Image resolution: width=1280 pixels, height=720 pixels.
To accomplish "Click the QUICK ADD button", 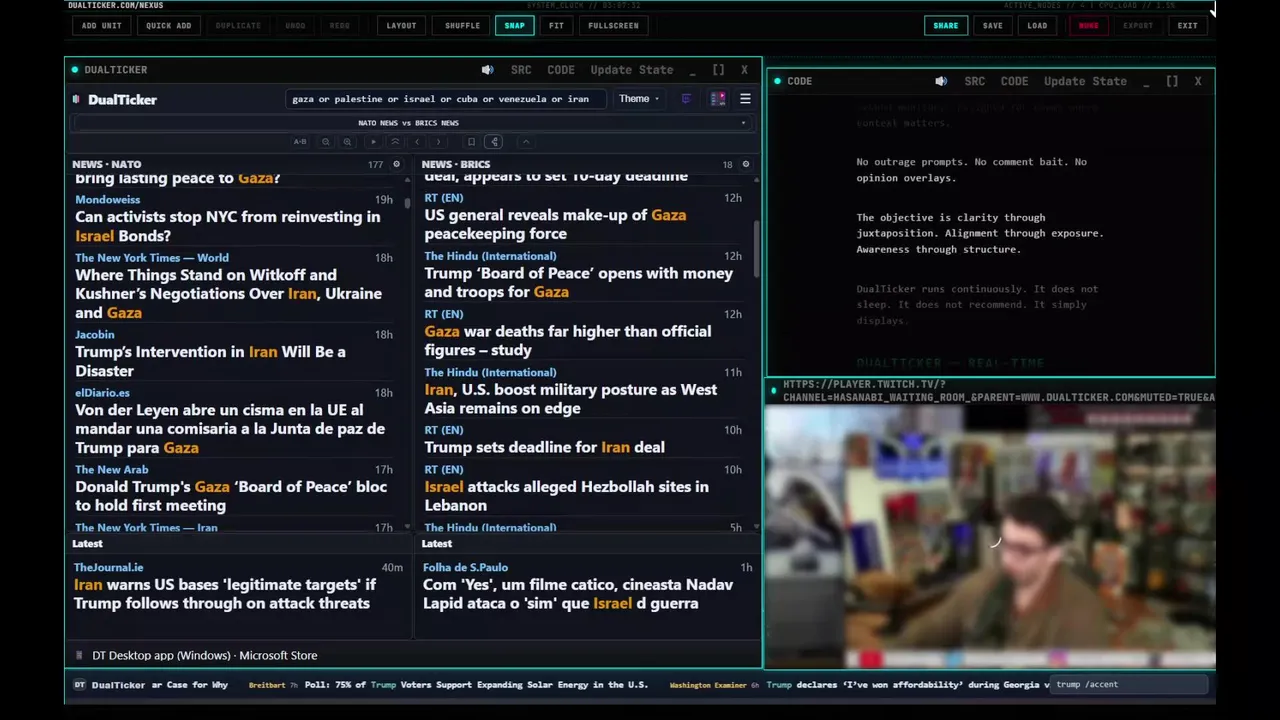I will pos(168,25).
